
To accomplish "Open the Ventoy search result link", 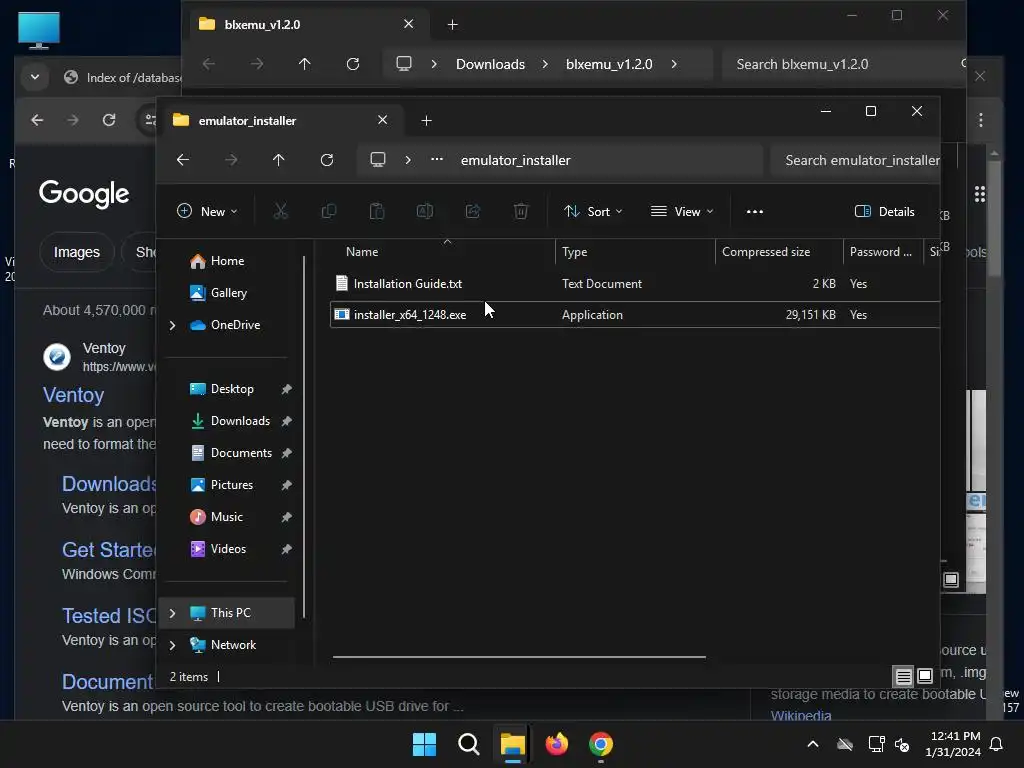I will 73,395.
